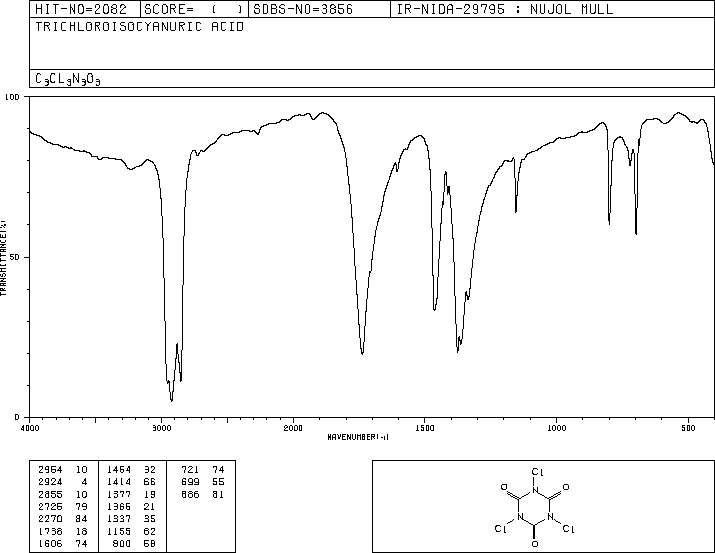715x553 pixels.
Task: Select peak wavenumber 1366 in table
Action: 119,506
